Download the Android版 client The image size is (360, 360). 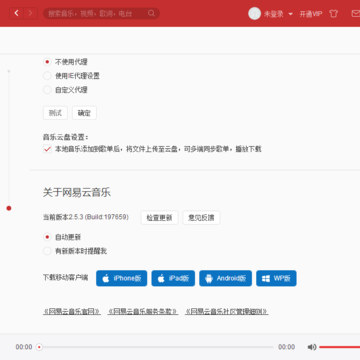click(x=226, y=278)
